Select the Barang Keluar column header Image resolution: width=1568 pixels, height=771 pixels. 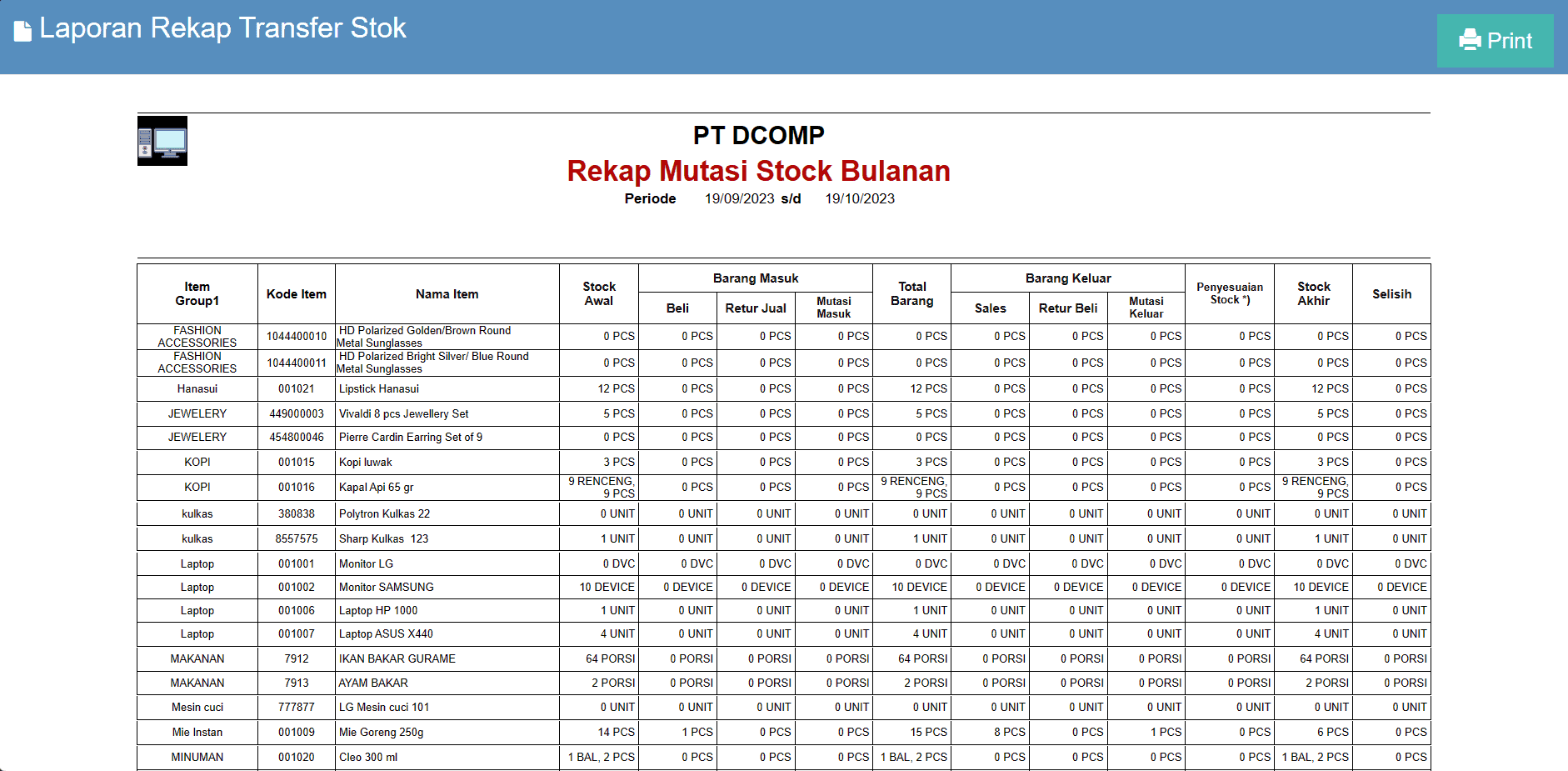point(1069,278)
